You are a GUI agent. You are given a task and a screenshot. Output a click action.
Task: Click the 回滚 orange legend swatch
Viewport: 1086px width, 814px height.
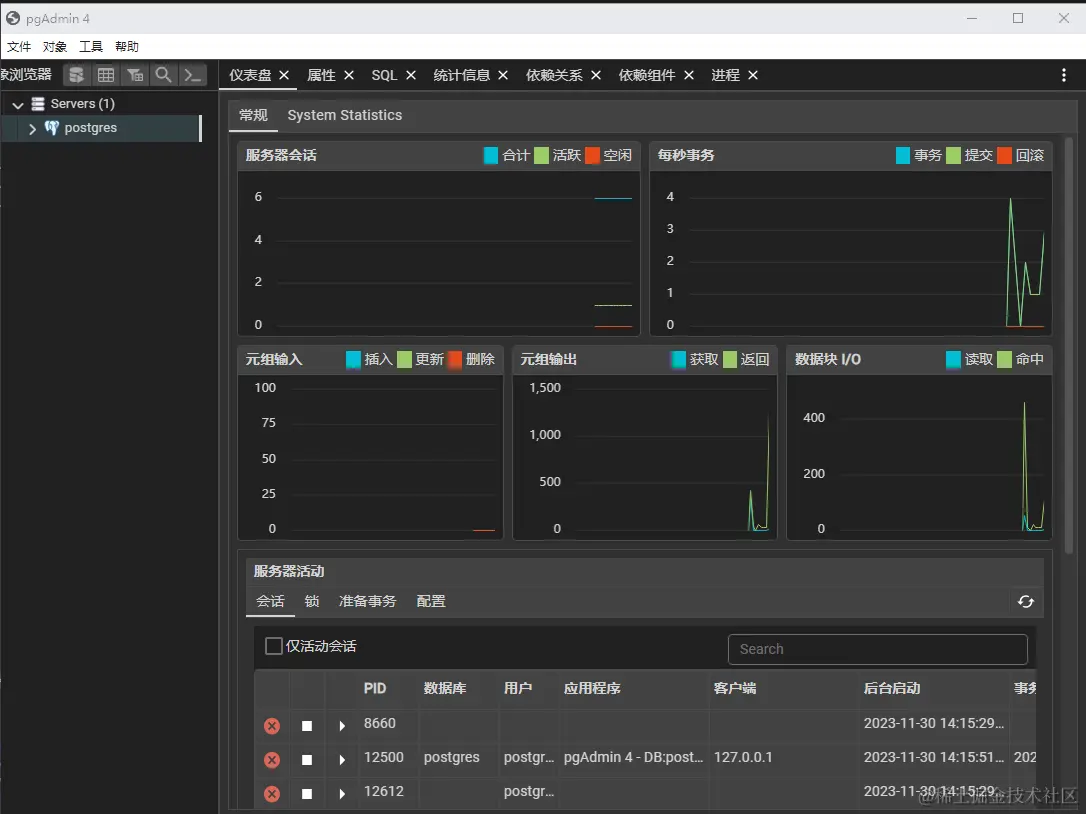click(1004, 155)
